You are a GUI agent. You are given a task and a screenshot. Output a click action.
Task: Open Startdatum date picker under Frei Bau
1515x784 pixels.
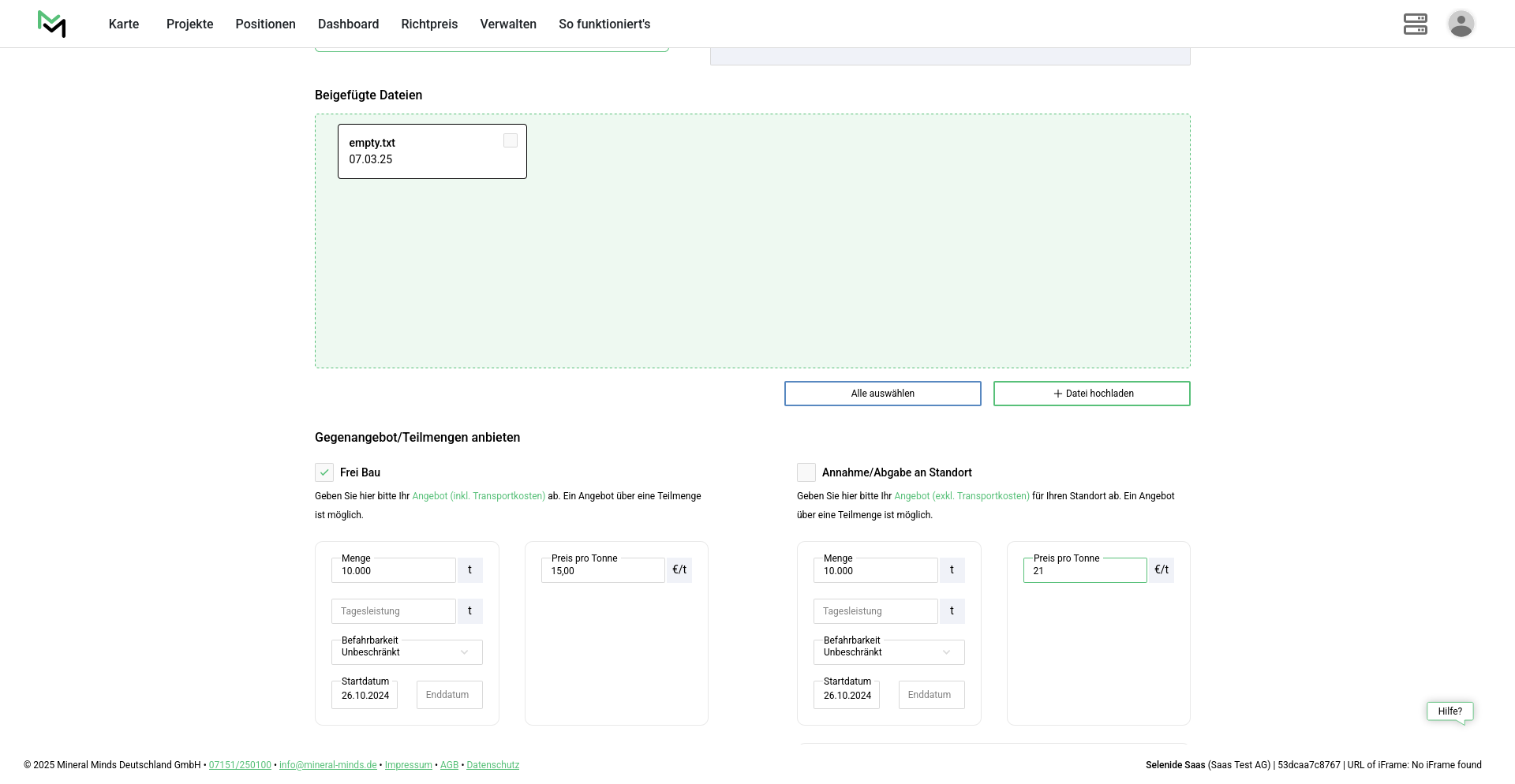pos(365,696)
